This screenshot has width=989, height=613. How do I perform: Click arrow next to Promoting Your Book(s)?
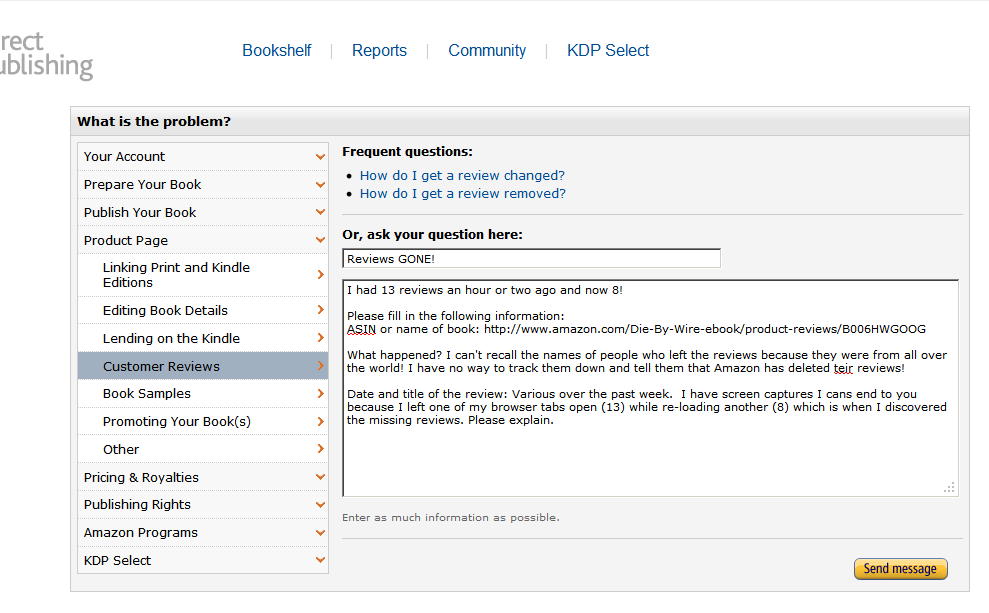[x=320, y=422]
